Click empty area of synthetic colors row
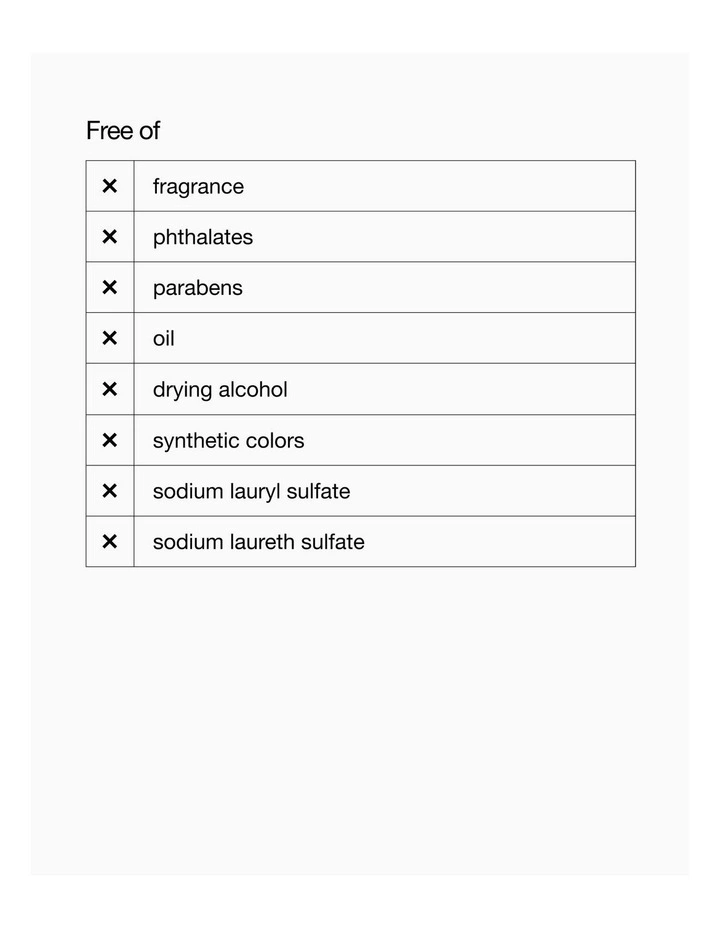 [467, 440]
